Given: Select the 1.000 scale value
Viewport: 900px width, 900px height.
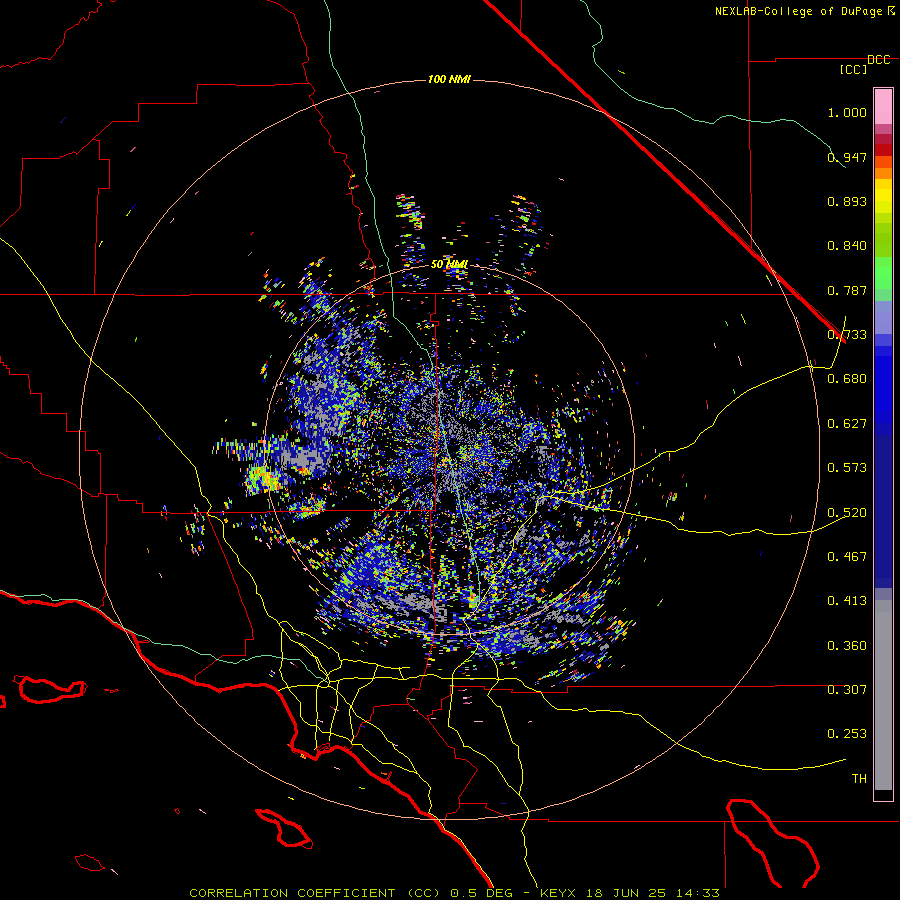Looking at the screenshot, I should (847, 112).
